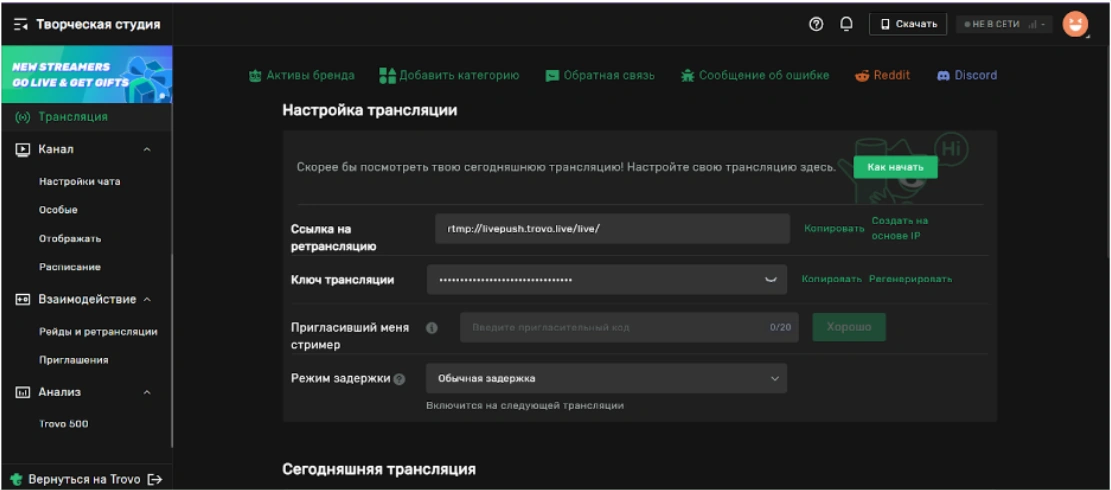Click the Reddit icon
1111x490 pixels.
tap(862, 76)
